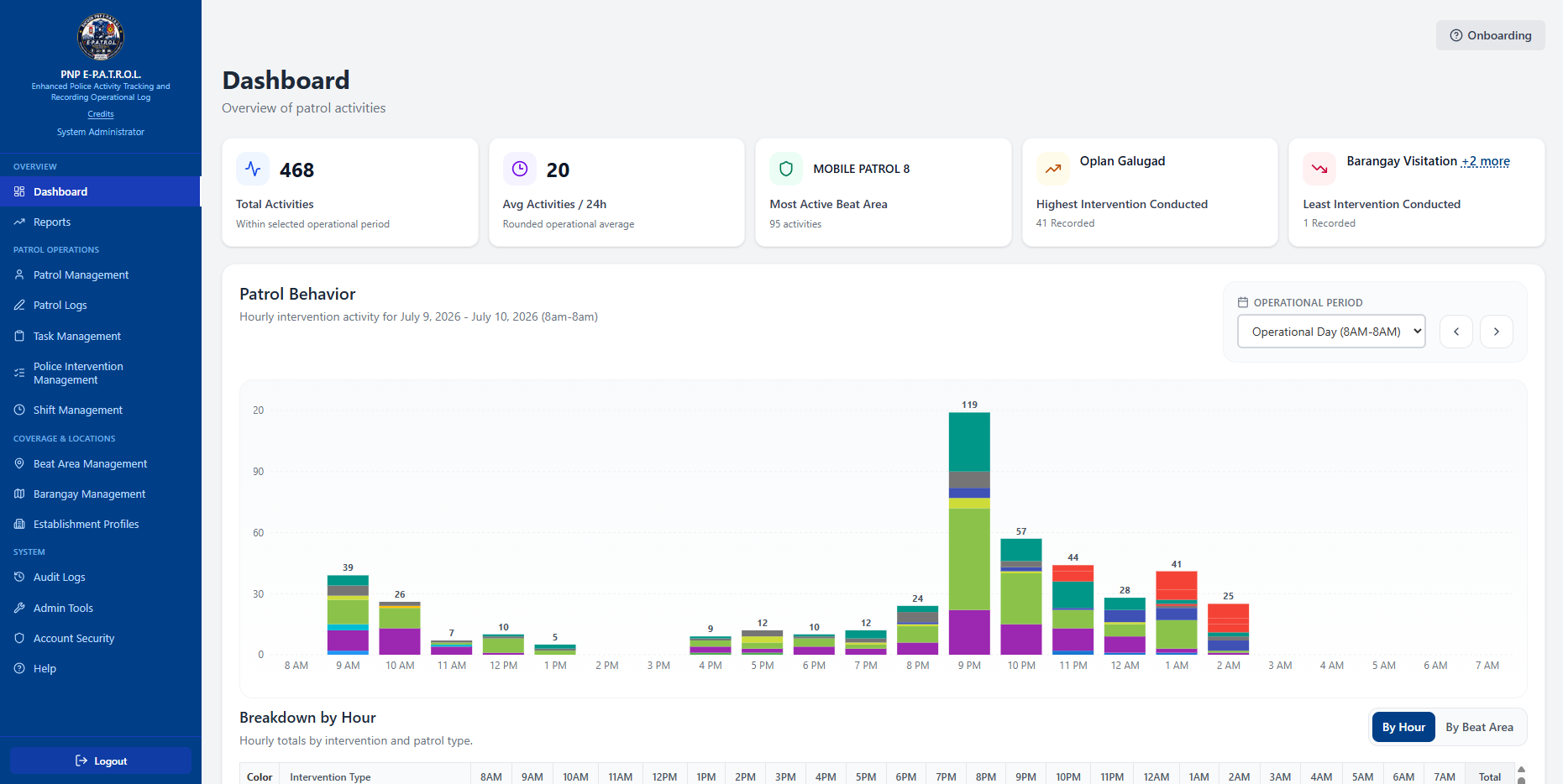Click the Establishment Profiles building icon
Screen dimensions: 1563x784
(19, 524)
